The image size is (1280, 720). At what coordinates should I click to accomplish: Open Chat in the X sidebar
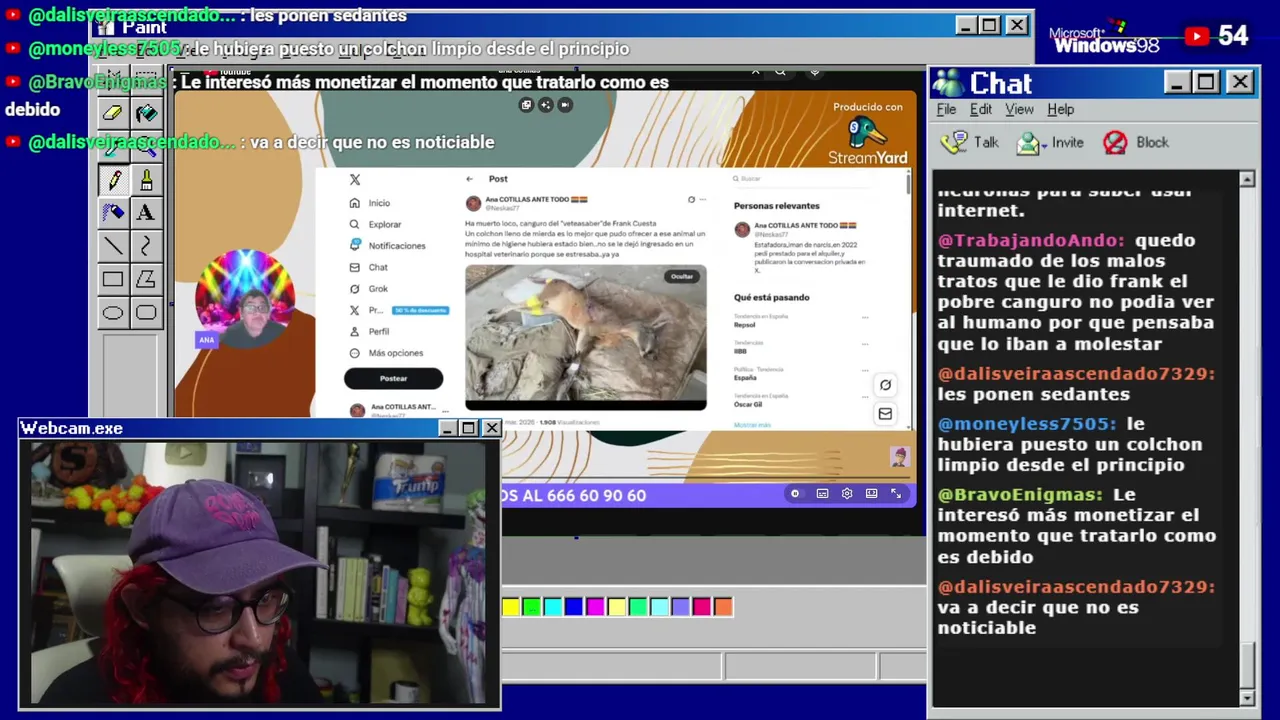point(368,267)
